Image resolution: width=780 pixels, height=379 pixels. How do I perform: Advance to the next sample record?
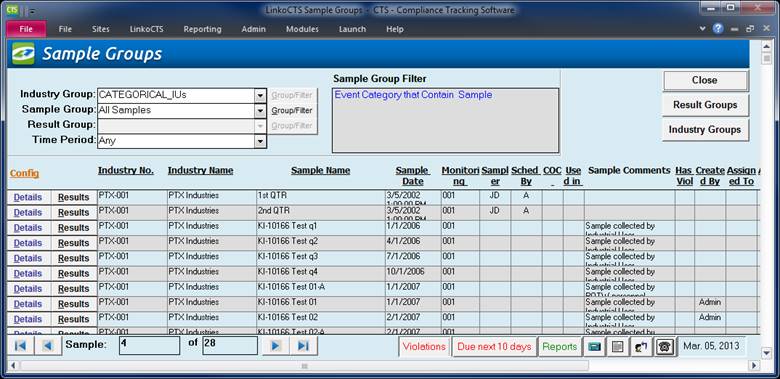pos(276,346)
